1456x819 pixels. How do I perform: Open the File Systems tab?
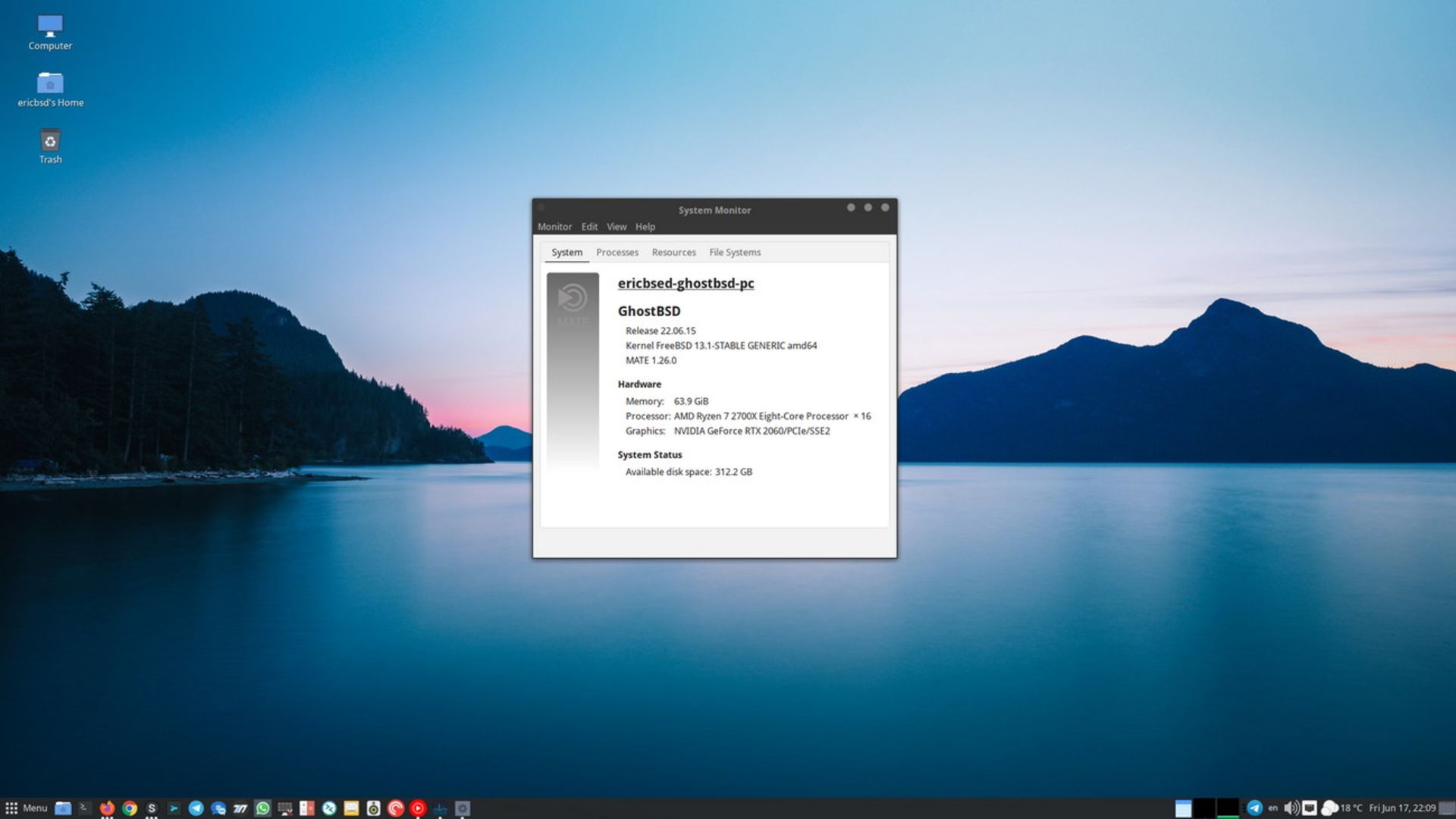[x=734, y=253]
